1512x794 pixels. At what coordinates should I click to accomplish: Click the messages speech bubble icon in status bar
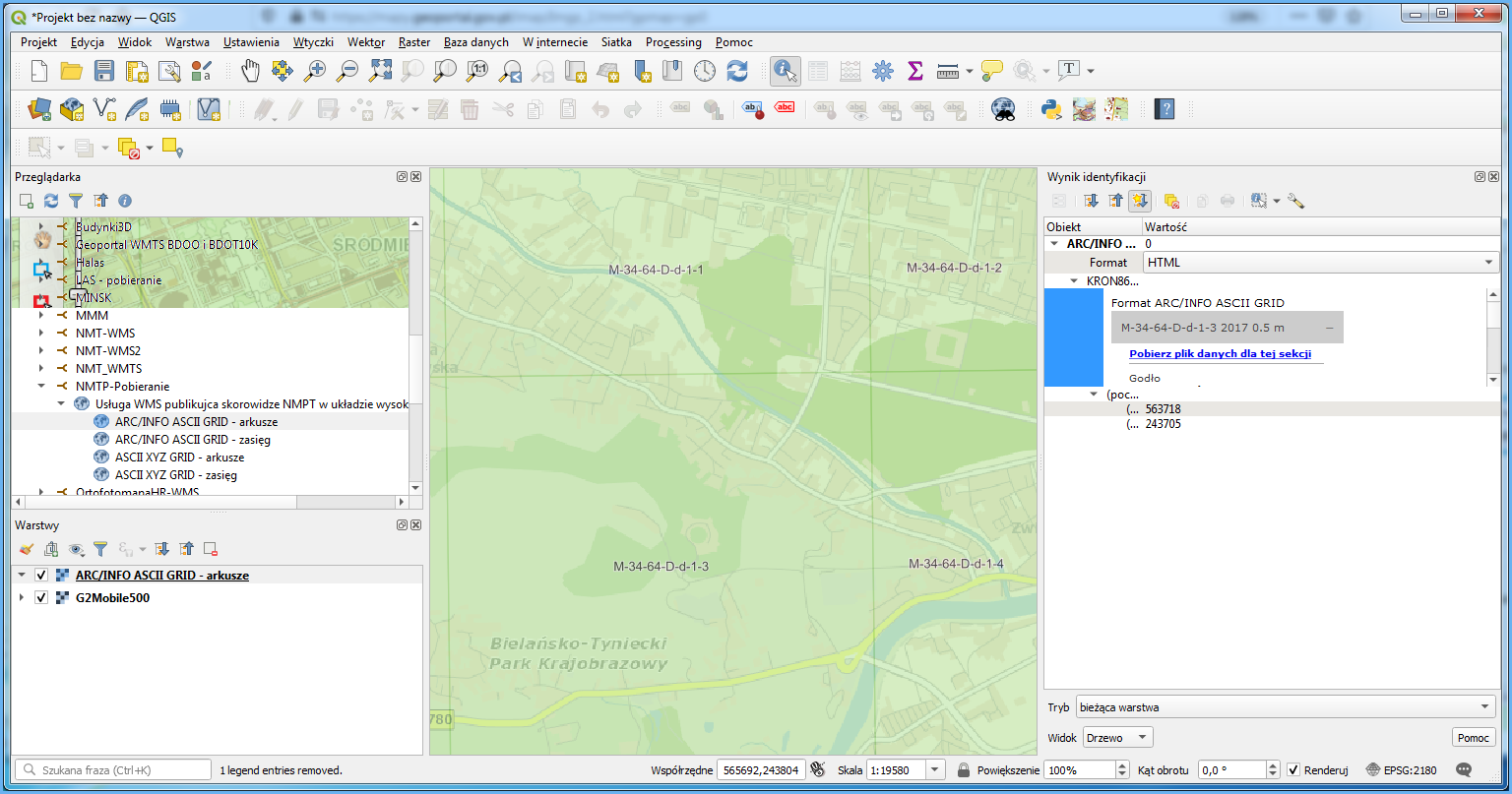[1464, 769]
